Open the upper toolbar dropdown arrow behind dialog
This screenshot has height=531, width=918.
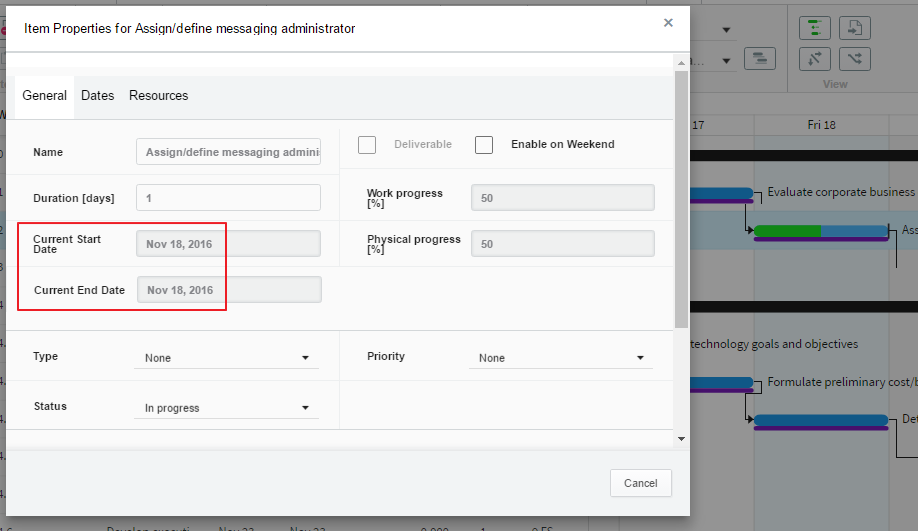726,30
